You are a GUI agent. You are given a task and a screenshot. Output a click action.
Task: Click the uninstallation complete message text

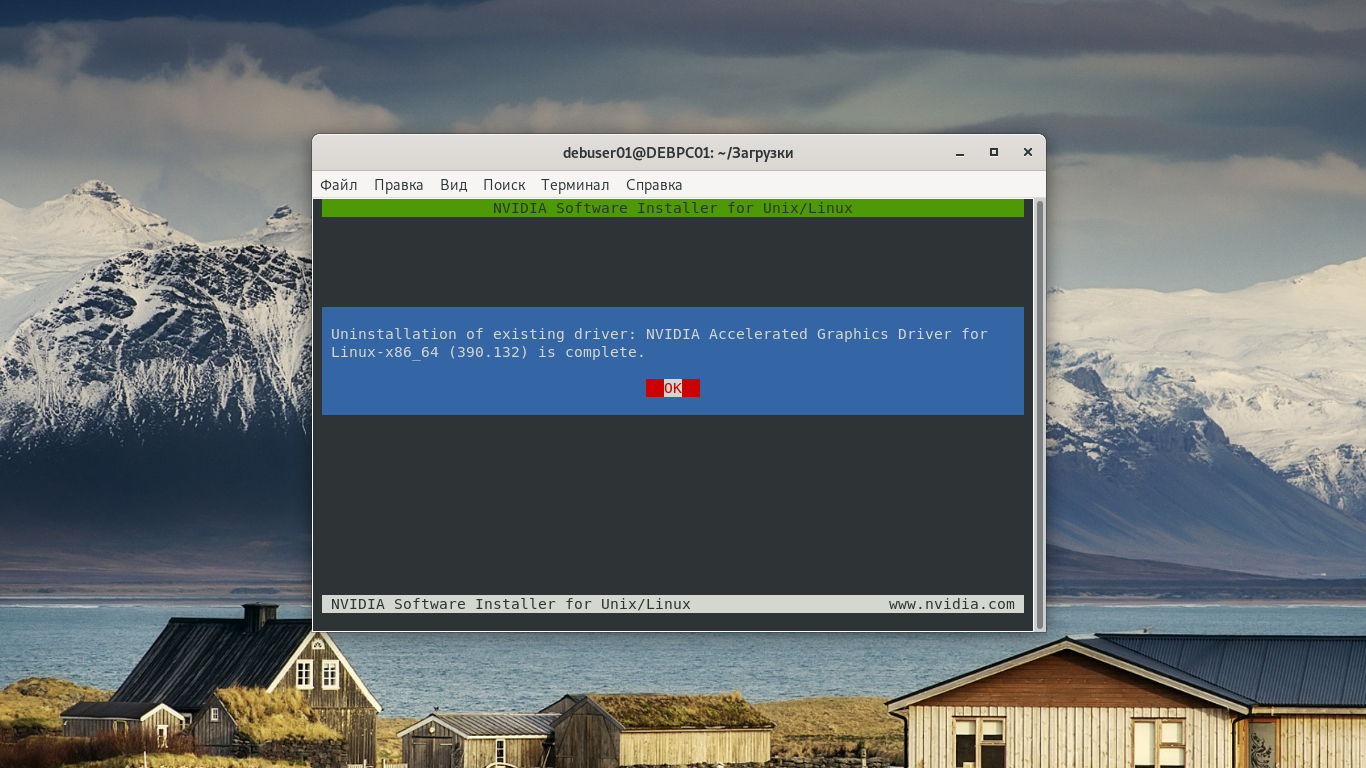tap(659, 343)
